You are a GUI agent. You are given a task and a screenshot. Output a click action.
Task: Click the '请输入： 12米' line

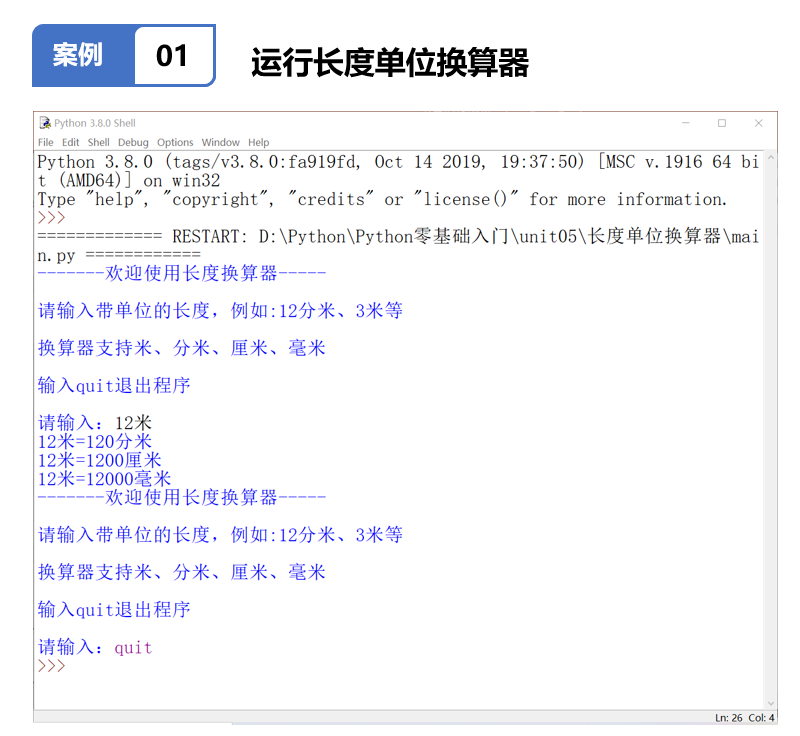pyautogui.click(x=95, y=423)
